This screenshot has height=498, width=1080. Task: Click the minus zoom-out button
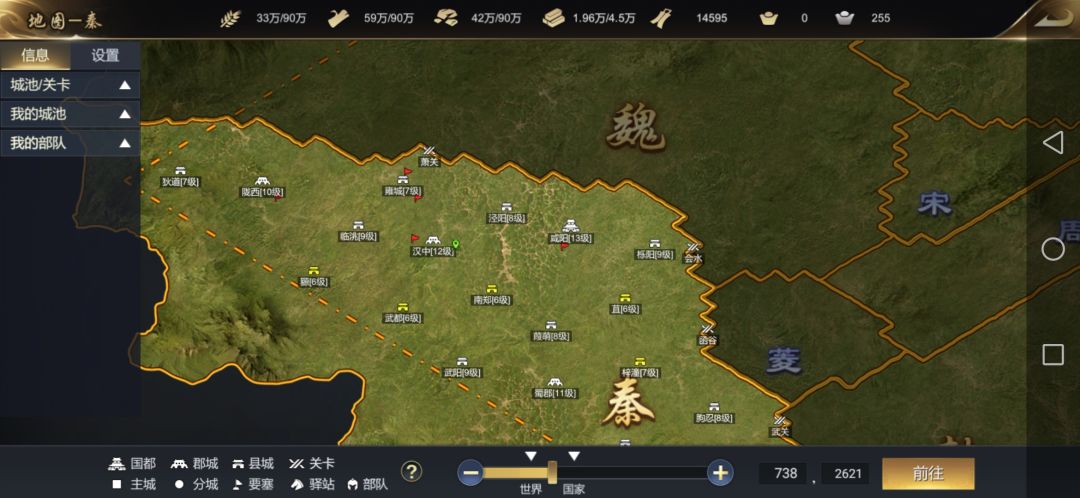[x=472, y=473]
